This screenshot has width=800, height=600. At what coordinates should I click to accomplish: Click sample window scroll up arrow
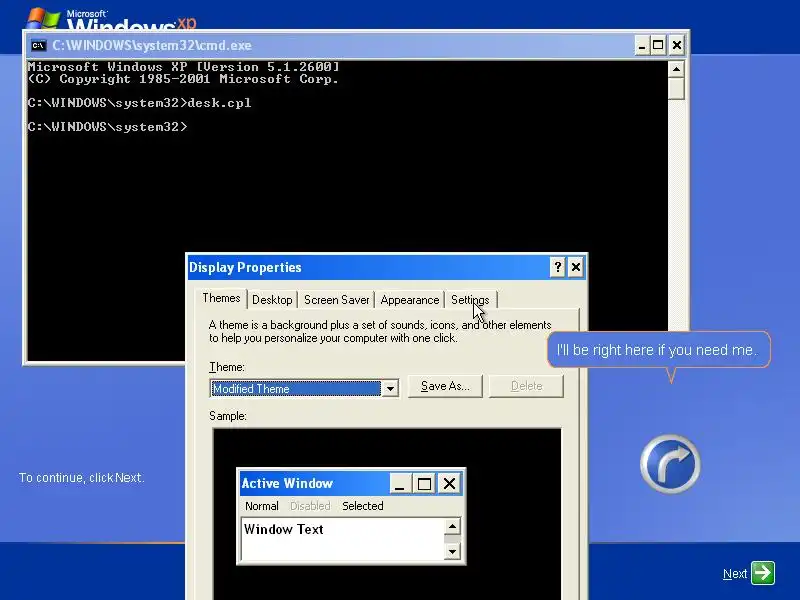(x=452, y=526)
